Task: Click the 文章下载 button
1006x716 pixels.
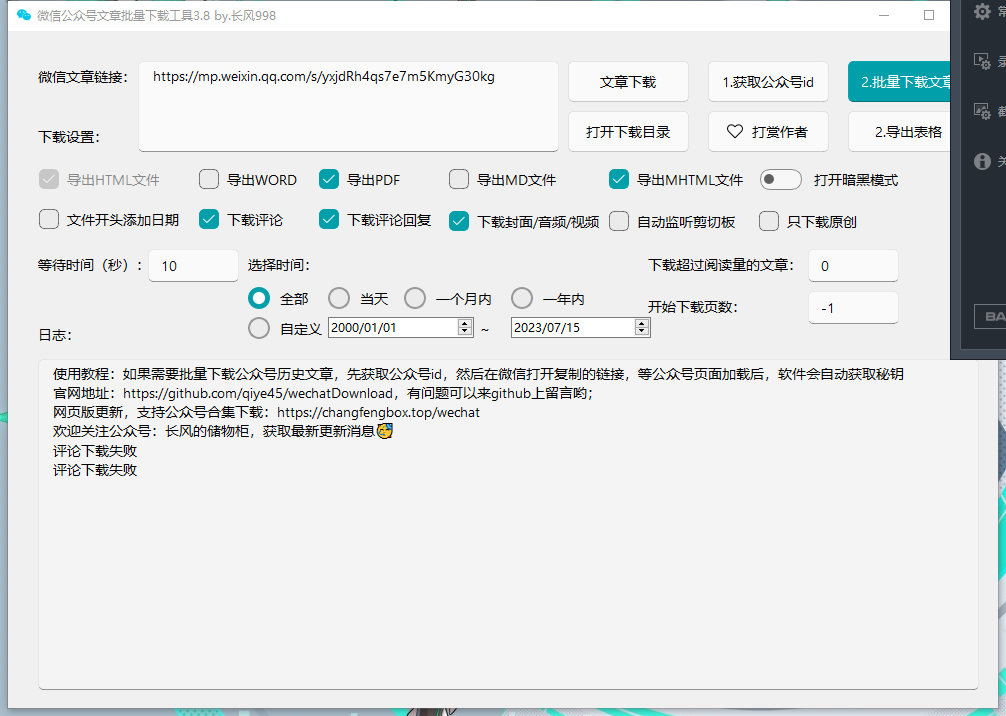Action: tap(628, 81)
